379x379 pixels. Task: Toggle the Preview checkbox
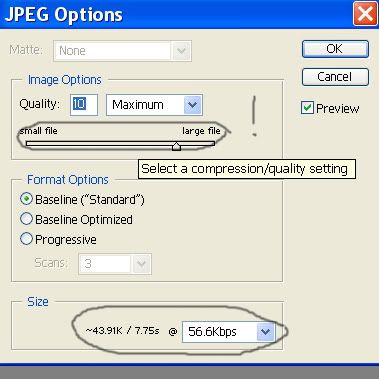[330, 108]
